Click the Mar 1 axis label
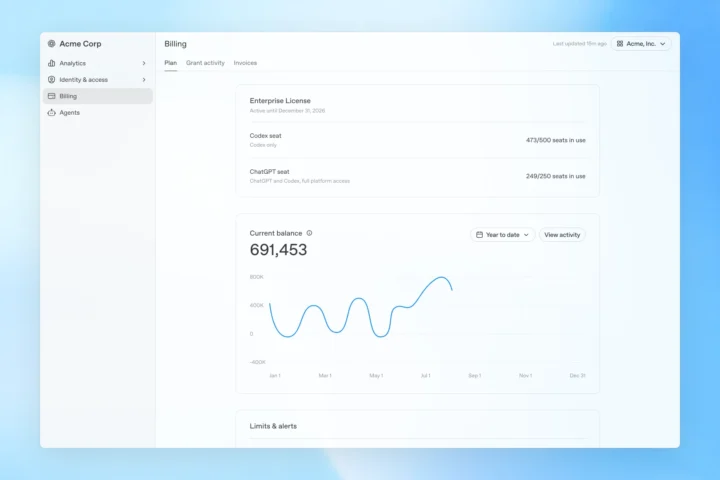The width and height of the screenshot is (720, 480). point(325,375)
